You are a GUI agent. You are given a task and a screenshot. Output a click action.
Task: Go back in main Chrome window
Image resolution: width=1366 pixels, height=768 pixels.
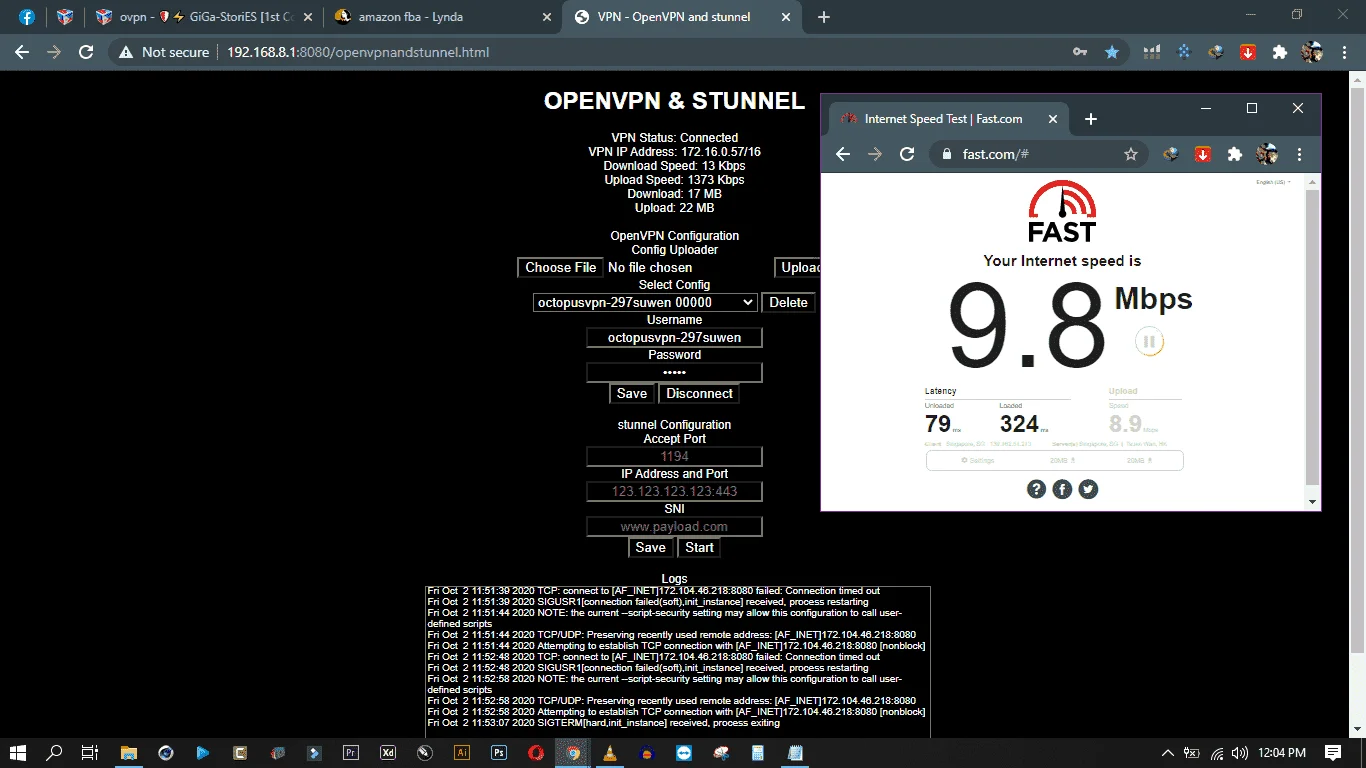22,52
